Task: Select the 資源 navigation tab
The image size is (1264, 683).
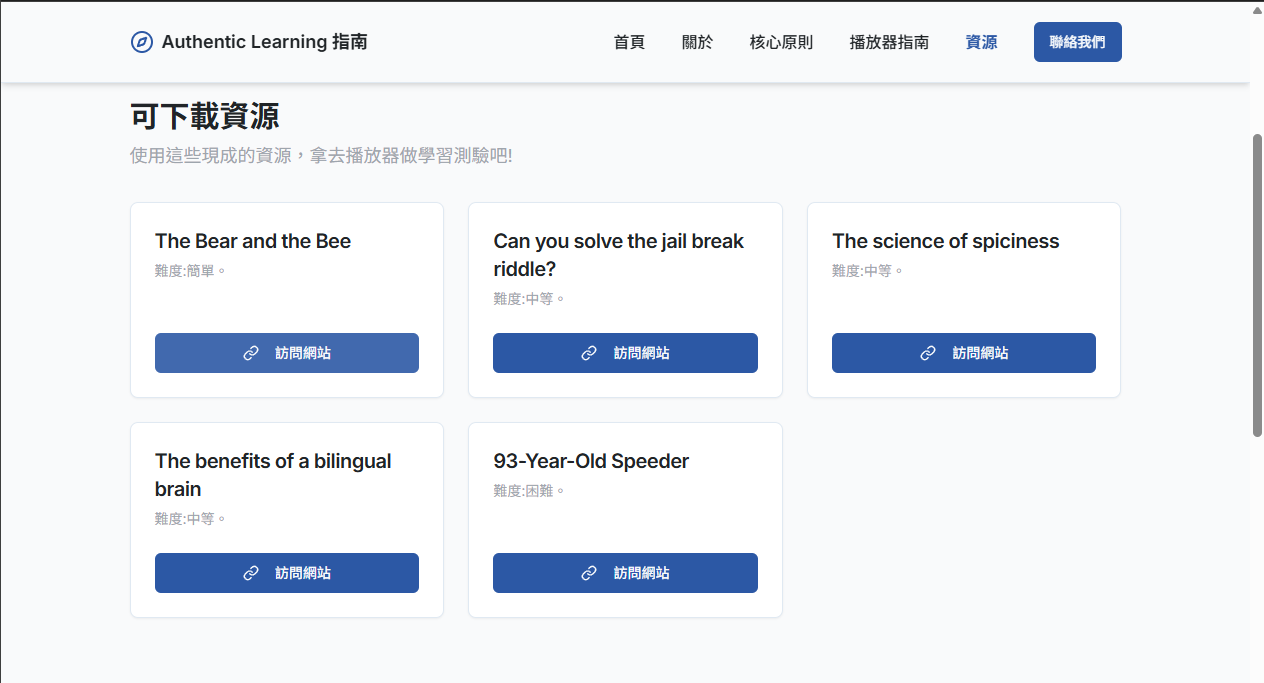Action: [x=981, y=42]
